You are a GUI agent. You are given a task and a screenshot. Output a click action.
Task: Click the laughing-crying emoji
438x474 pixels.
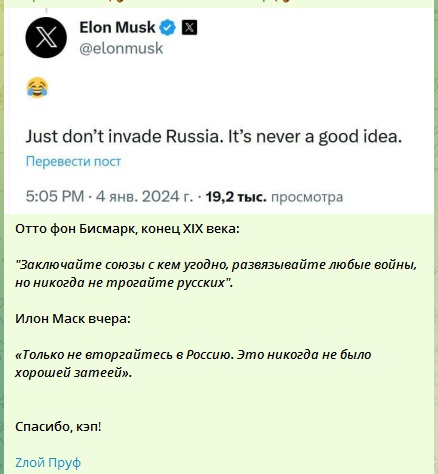(37, 88)
